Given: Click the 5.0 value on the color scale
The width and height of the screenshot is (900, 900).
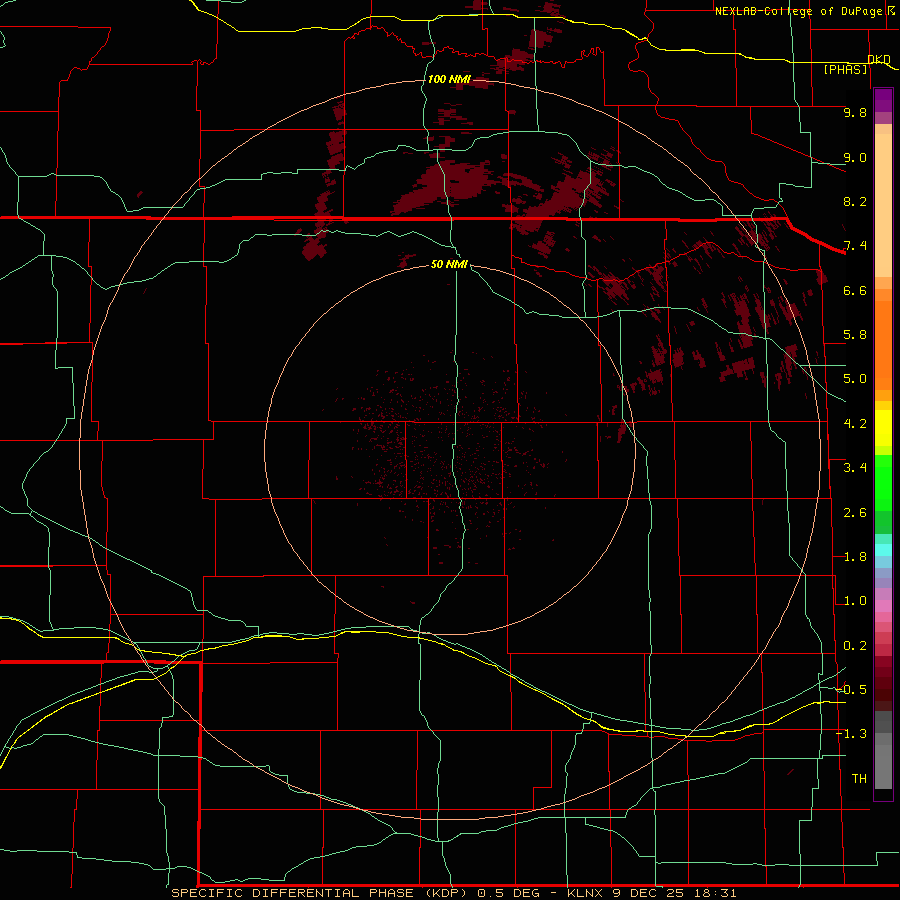Looking at the screenshot, I should pos(855,379).
